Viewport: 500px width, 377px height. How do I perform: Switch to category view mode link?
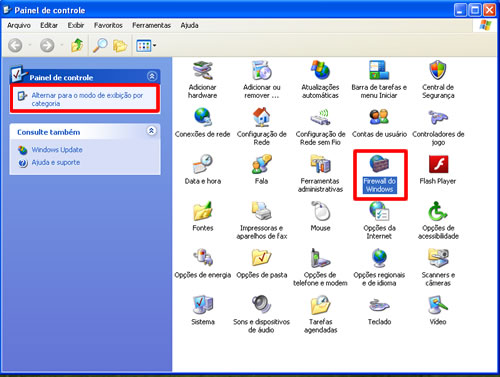coord(87,99)
